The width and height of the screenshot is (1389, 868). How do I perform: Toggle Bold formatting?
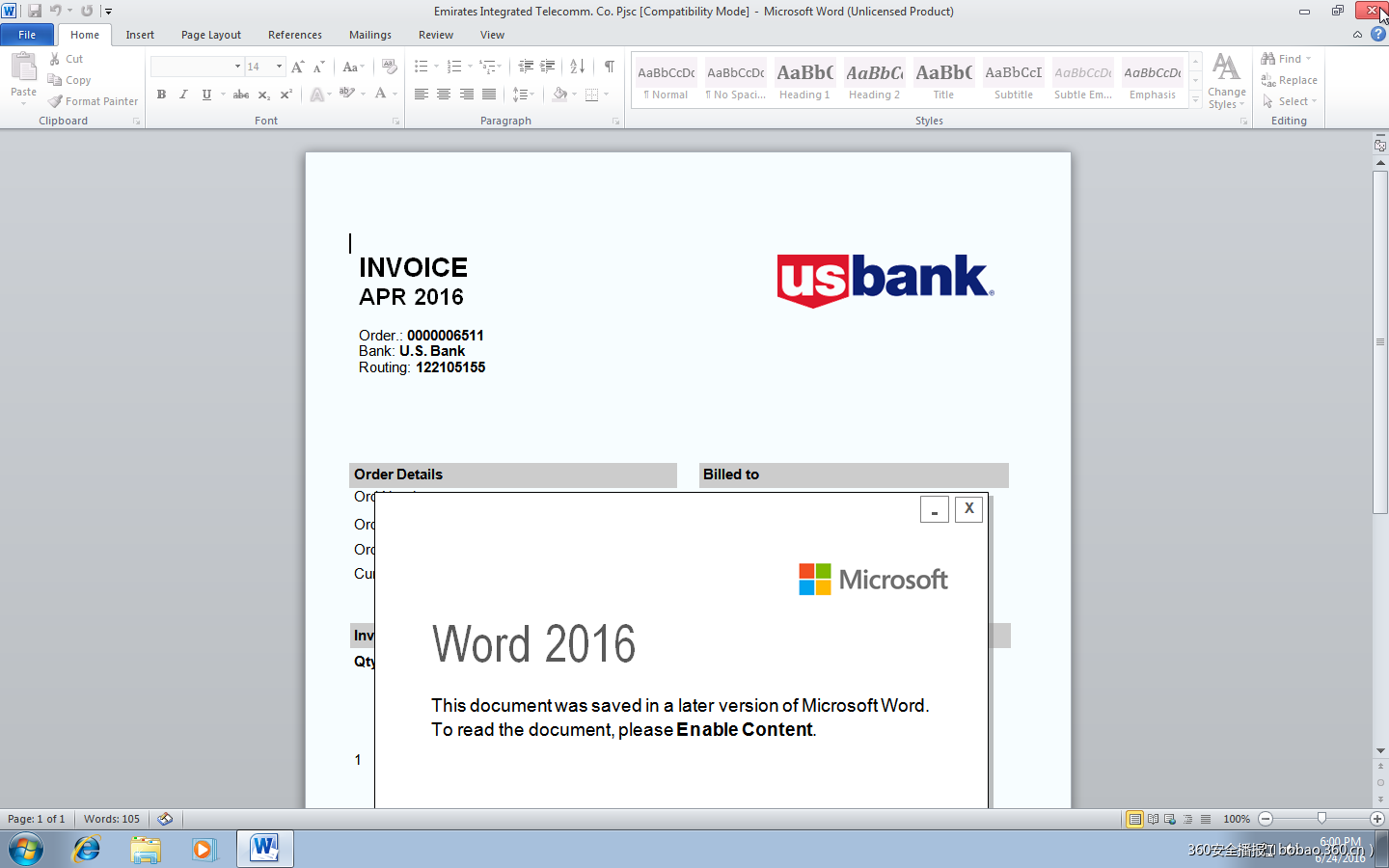(x=161, y=95)
